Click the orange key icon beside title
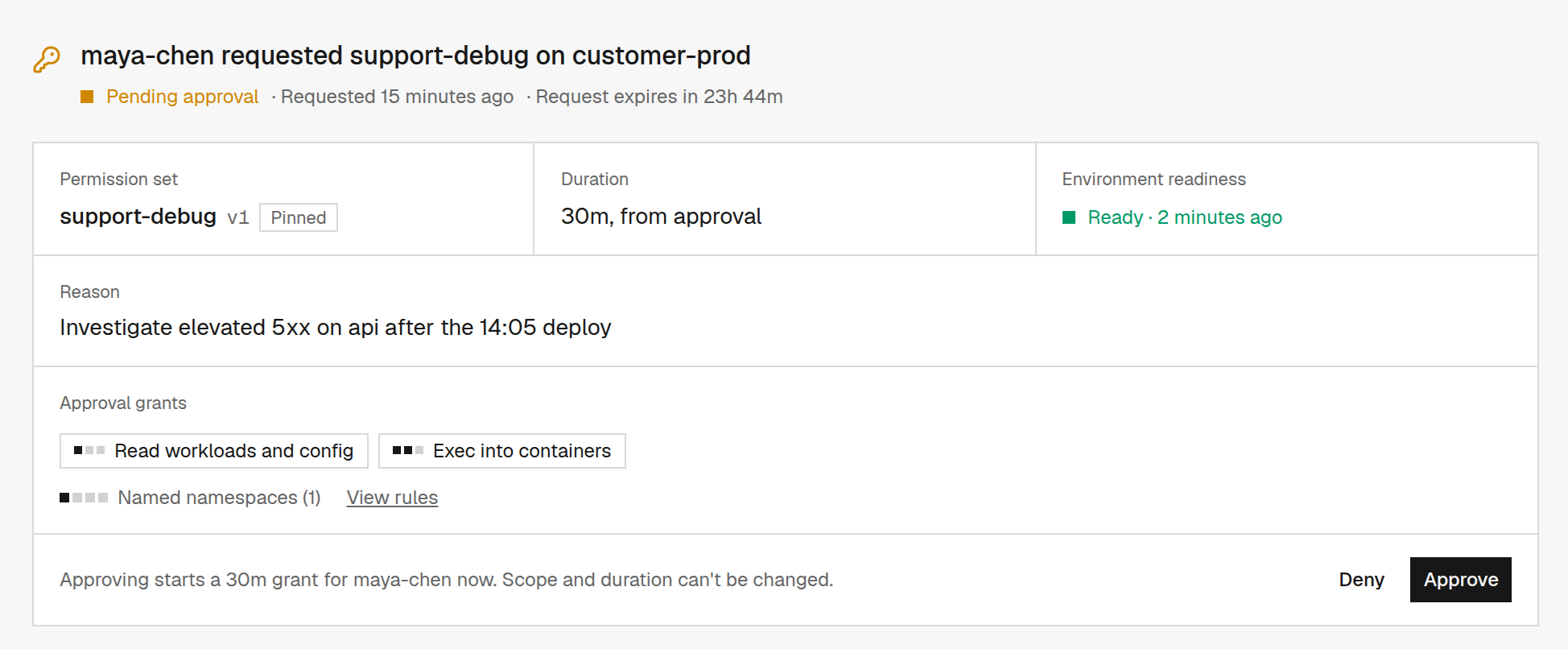Screen dimensions: 1568x649 pos(47,60)
